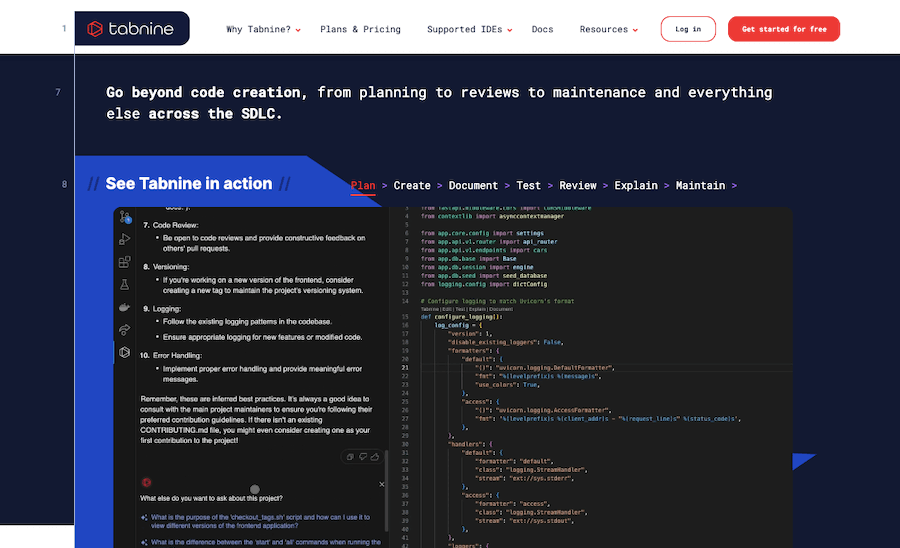900x548 pixels.
Task: Close the chat suggestions with X
Action: 382,484
